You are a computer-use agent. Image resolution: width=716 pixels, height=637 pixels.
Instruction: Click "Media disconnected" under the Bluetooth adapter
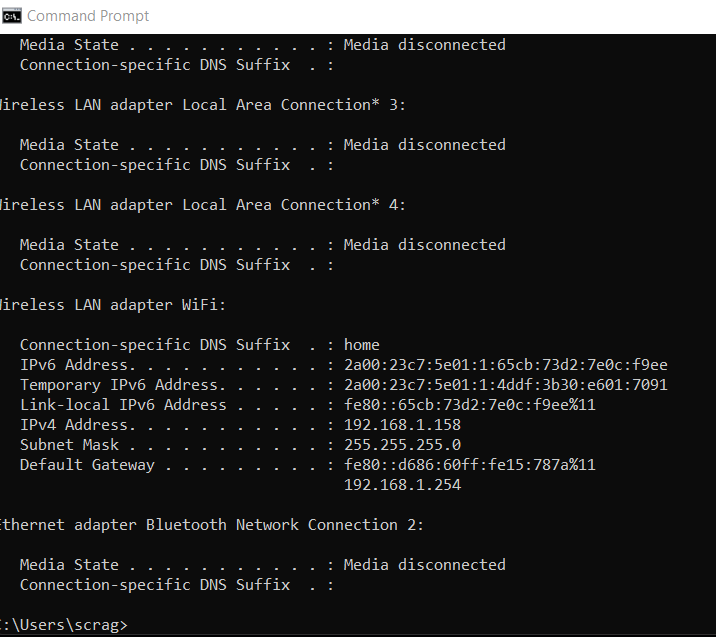tap(424, 565)
